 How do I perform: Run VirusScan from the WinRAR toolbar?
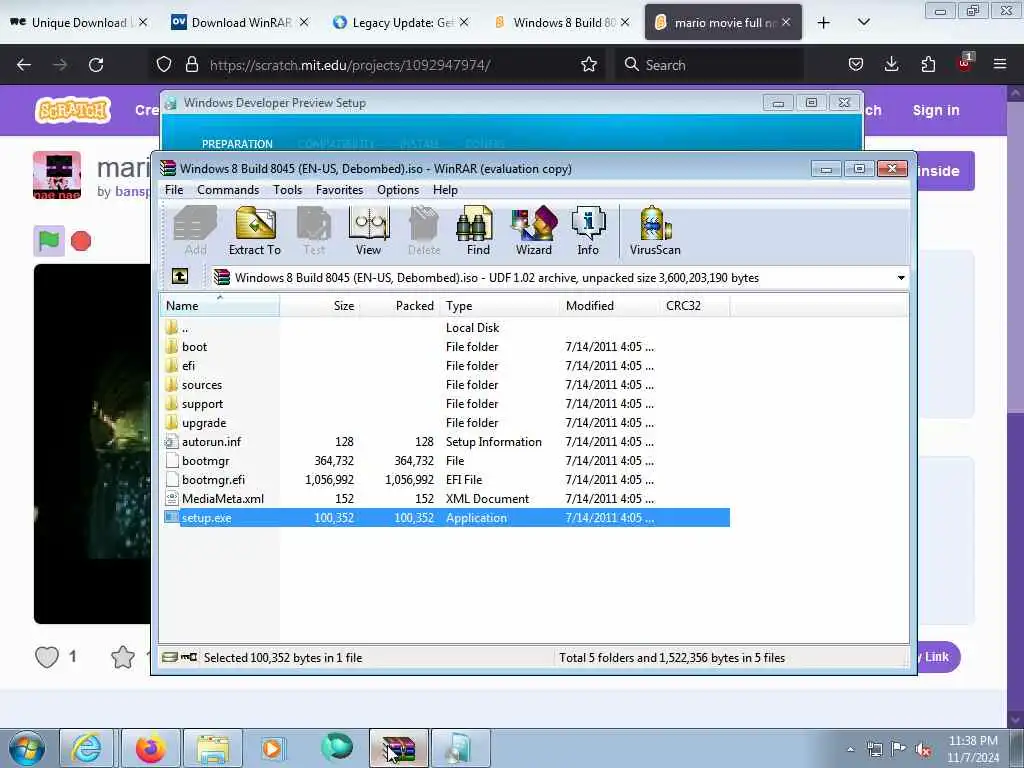click(655, 231)
